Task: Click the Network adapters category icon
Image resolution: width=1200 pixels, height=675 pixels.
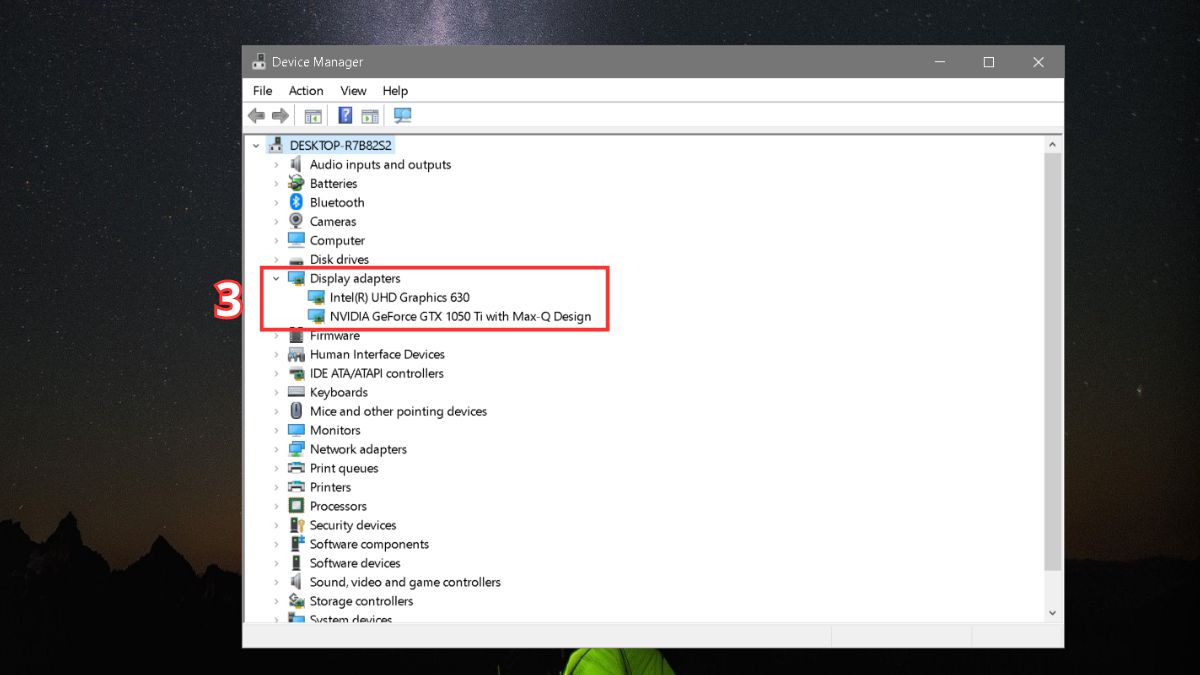Action: click(x=296, y=449)
